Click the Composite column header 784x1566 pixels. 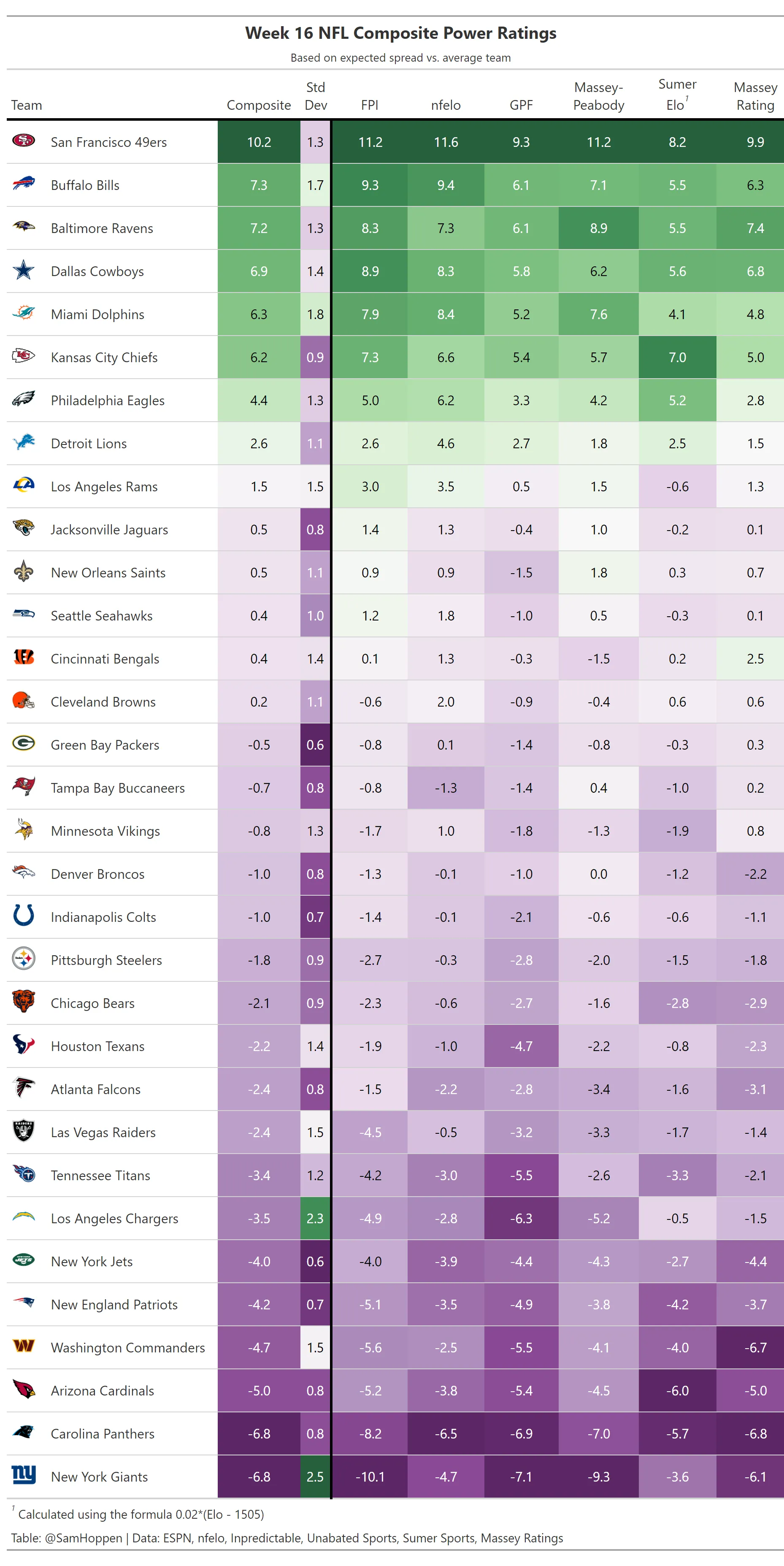259,105
